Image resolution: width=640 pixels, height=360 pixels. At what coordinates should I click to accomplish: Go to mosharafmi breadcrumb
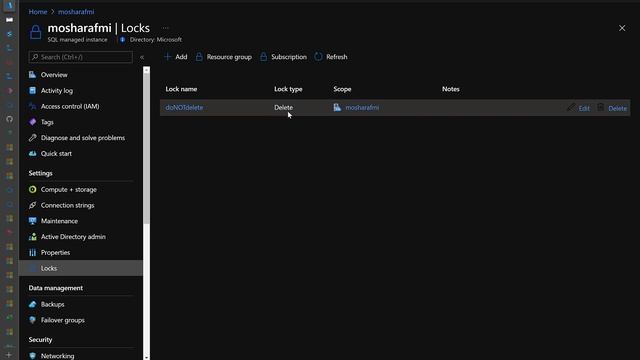coord(76,12)
